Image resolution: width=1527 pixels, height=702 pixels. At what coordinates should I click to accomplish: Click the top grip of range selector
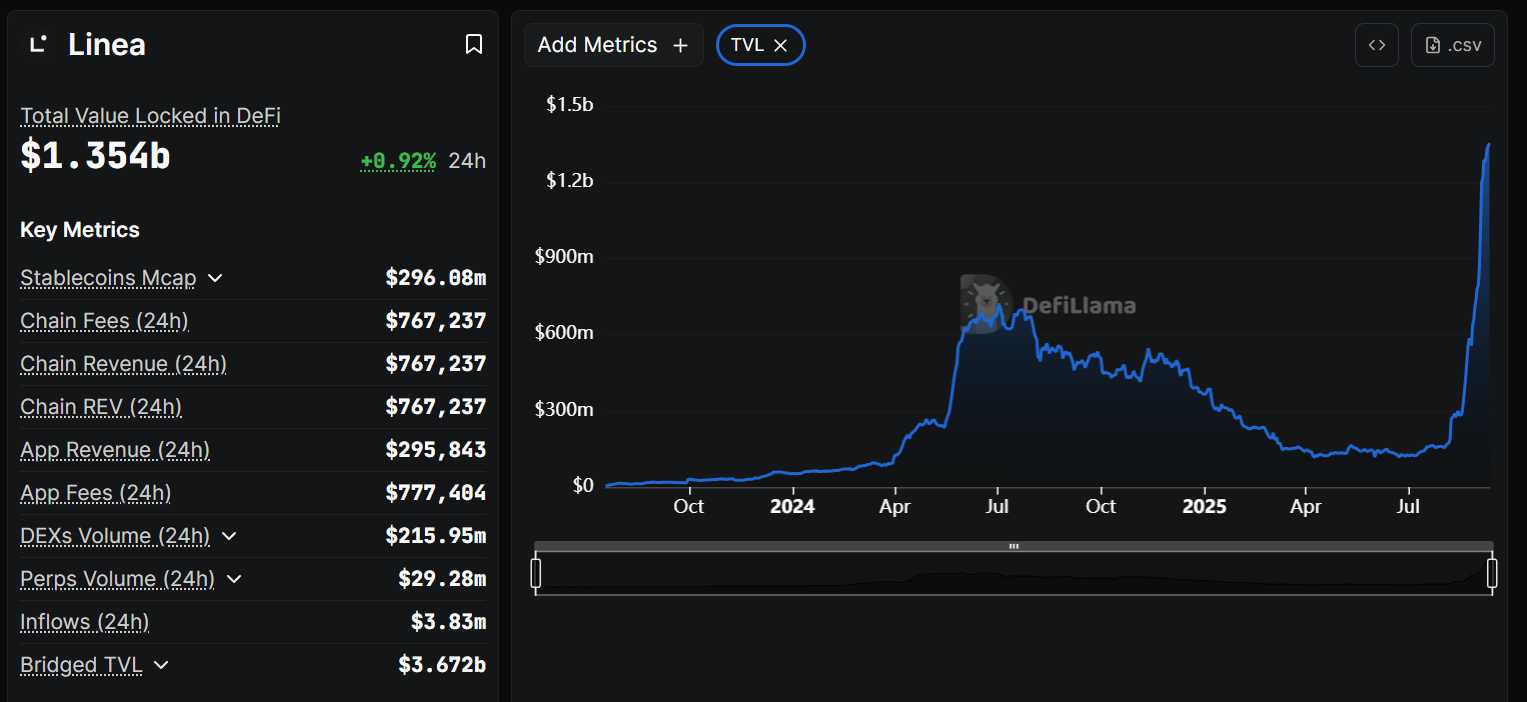1014,546
